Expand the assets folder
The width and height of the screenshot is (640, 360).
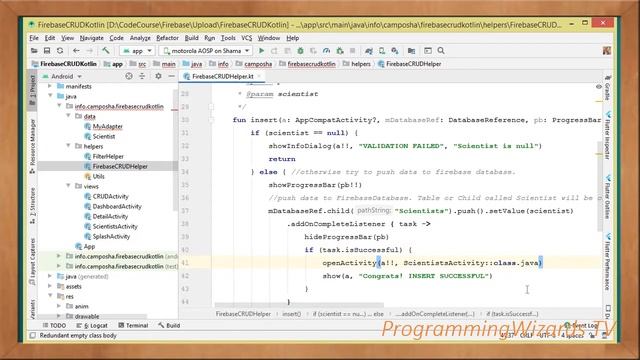click(x=50, y=286)
